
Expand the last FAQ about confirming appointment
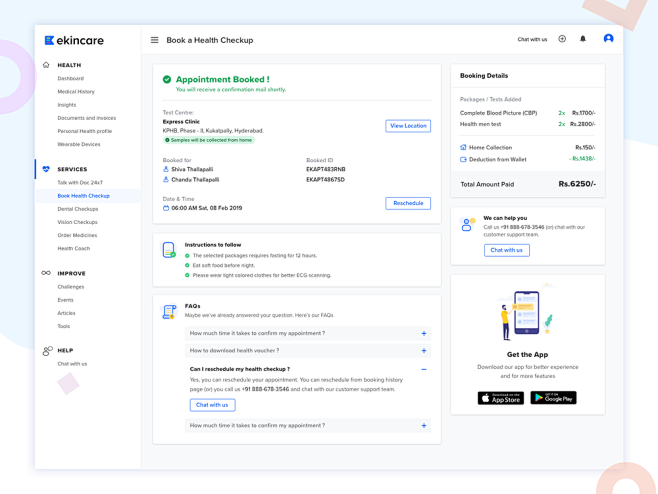(x=308, y=426)
